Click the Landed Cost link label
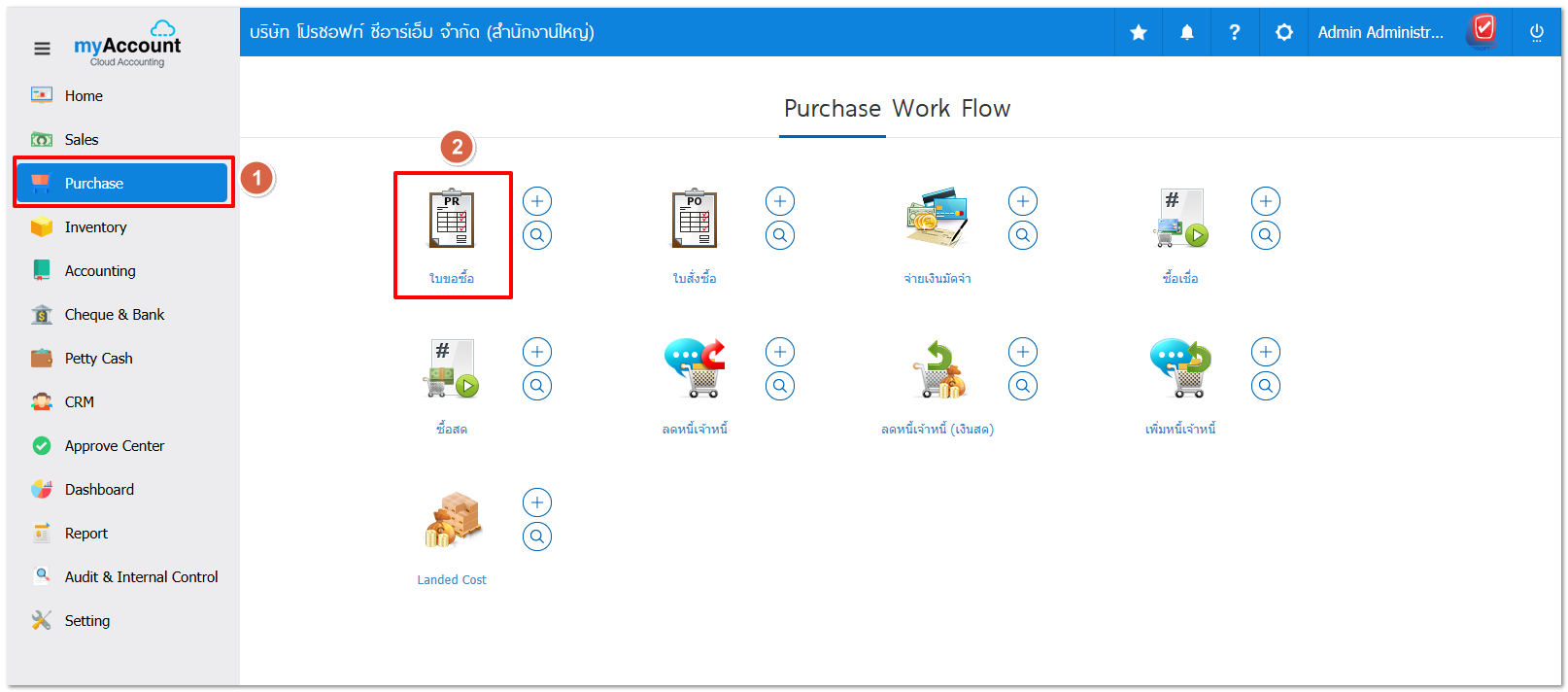This screenshot has height=692, width=1568. coord(452,580)
